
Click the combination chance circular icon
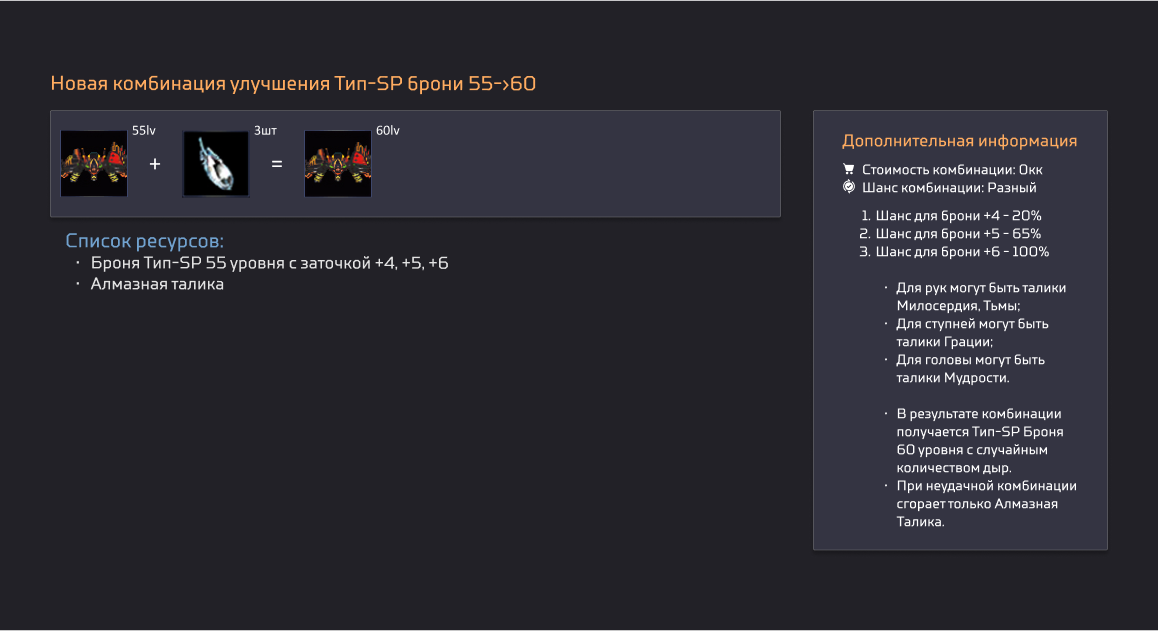(849, 187)
